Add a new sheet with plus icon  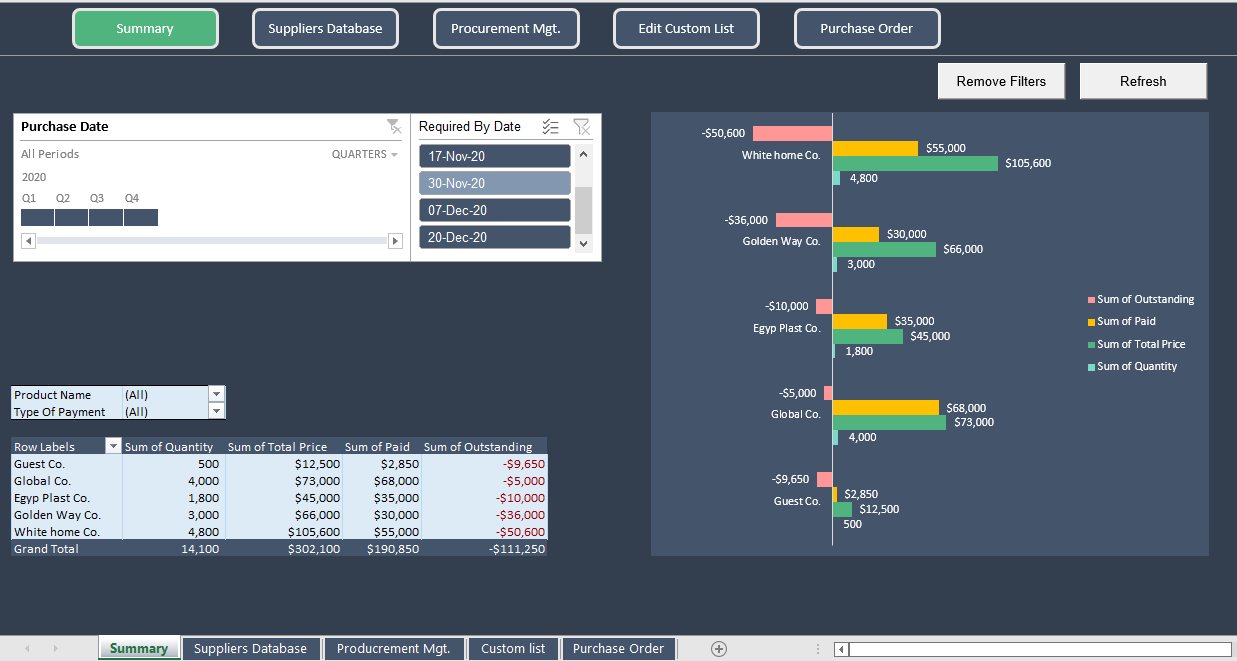718,649
